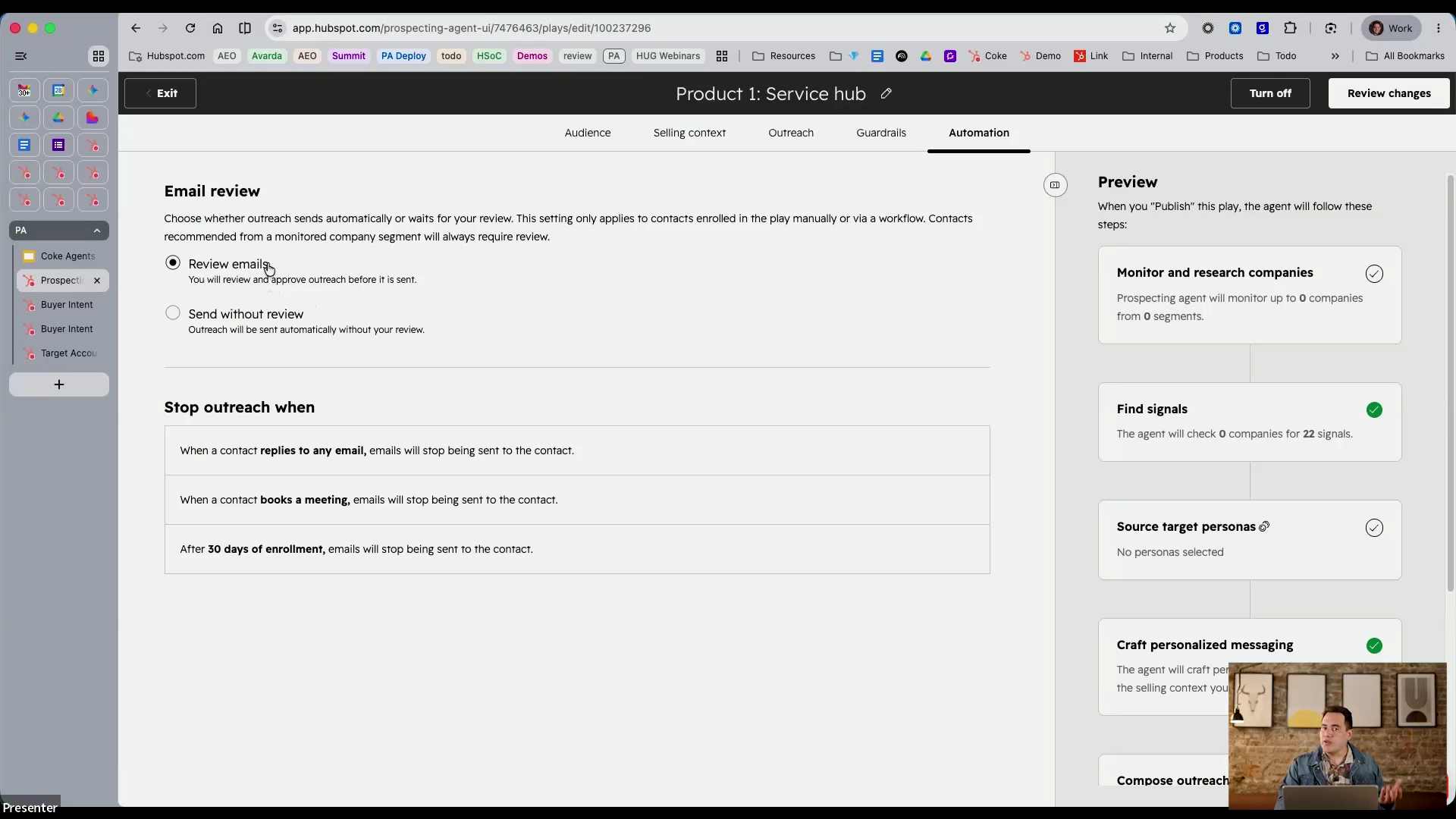Open the HUG Webinars bookmark
The image size is (1456, 819).
[668, 56]
